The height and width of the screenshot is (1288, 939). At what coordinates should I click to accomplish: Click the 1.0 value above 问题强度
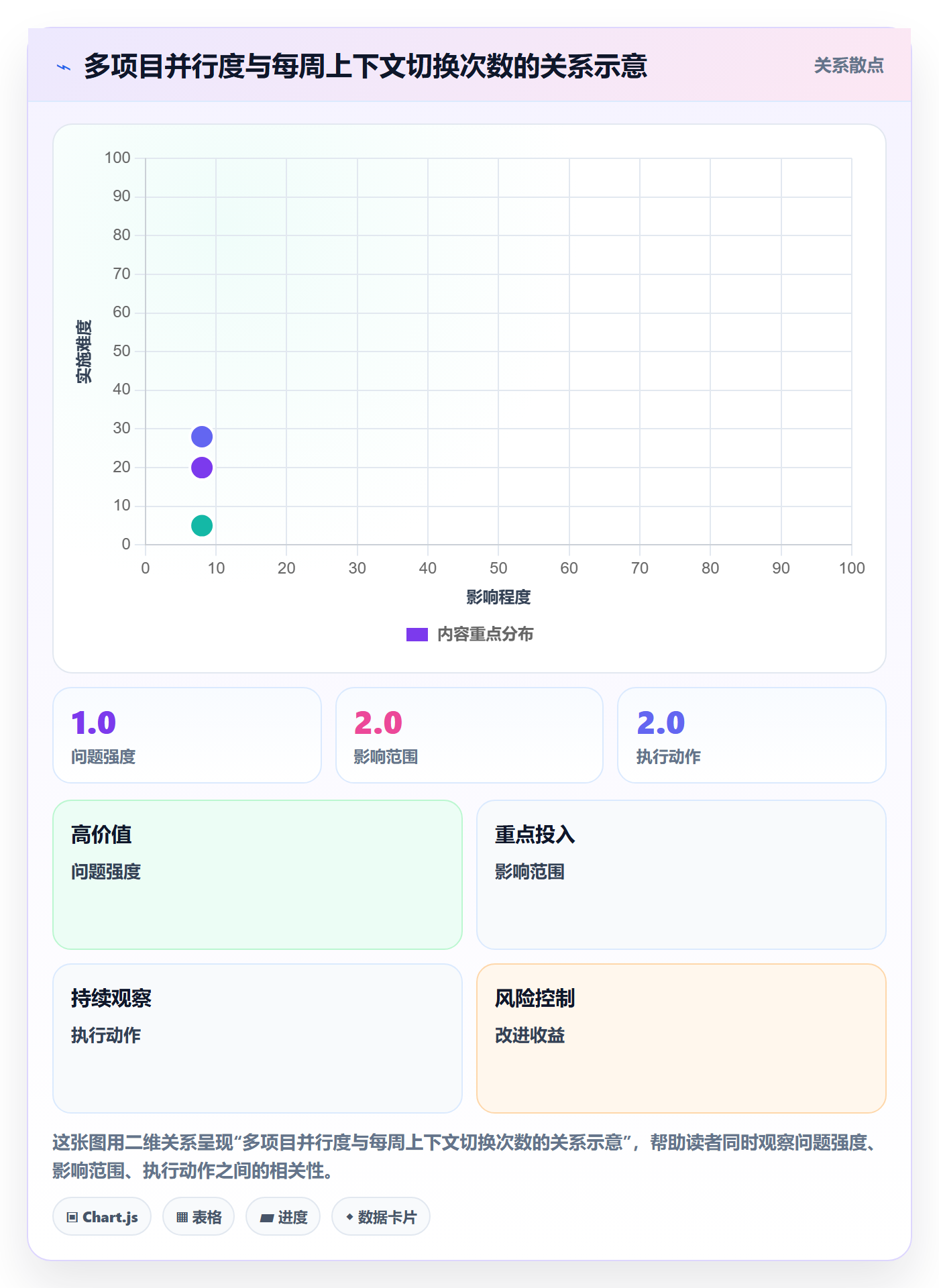(94, 723)
